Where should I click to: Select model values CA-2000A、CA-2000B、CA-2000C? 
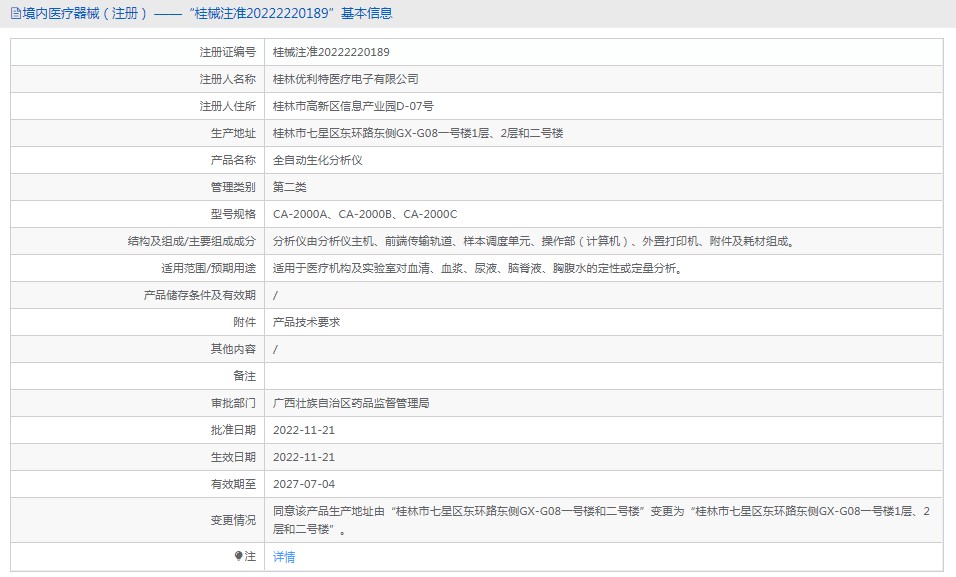point(365,214)
